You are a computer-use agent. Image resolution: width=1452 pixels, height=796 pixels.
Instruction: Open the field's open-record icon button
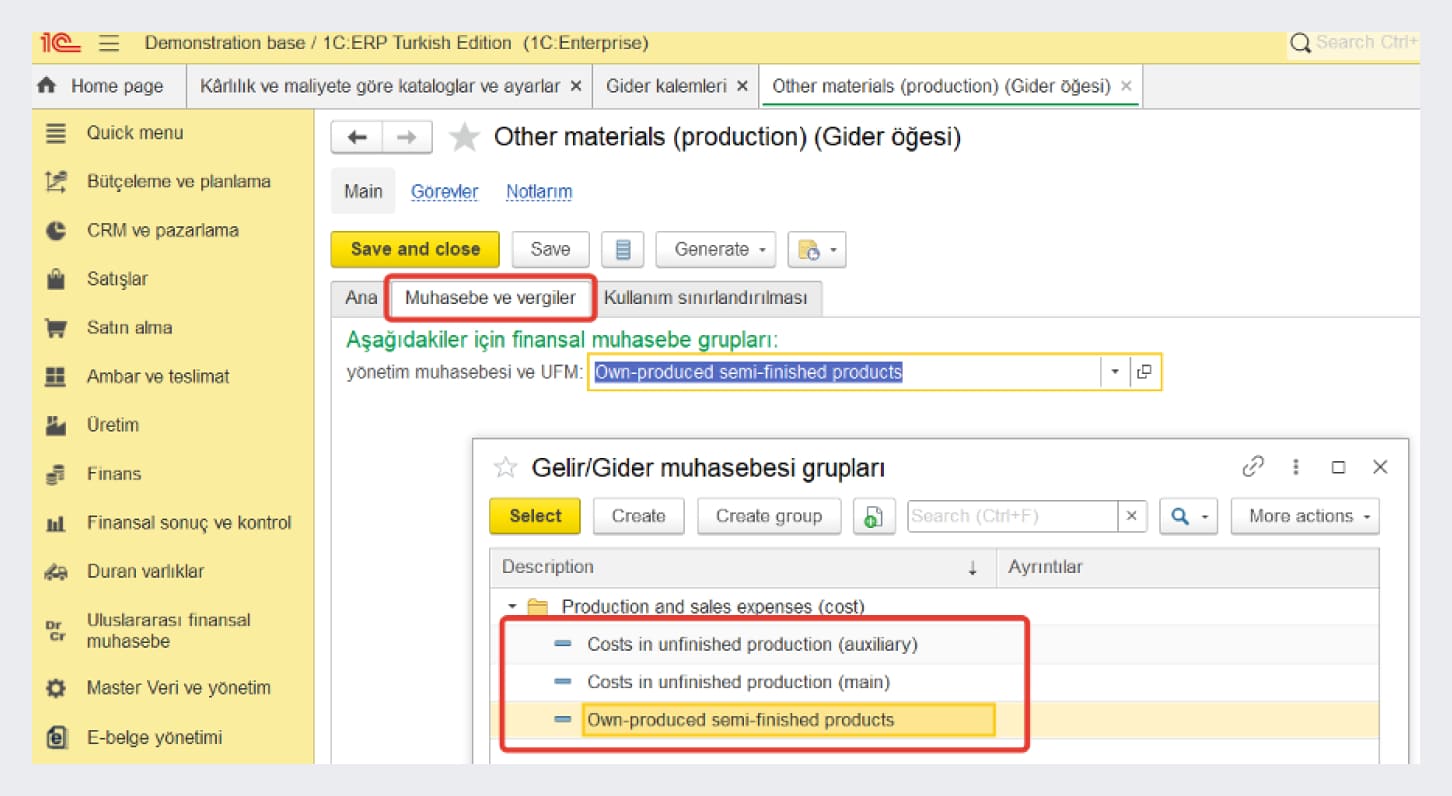(1145, 372)
